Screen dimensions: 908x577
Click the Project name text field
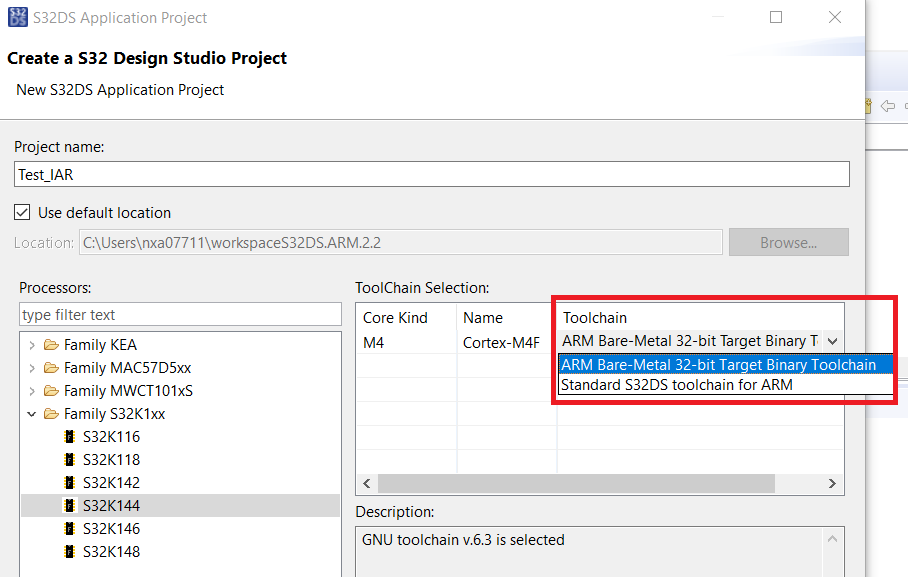click(x=431, y=174)
